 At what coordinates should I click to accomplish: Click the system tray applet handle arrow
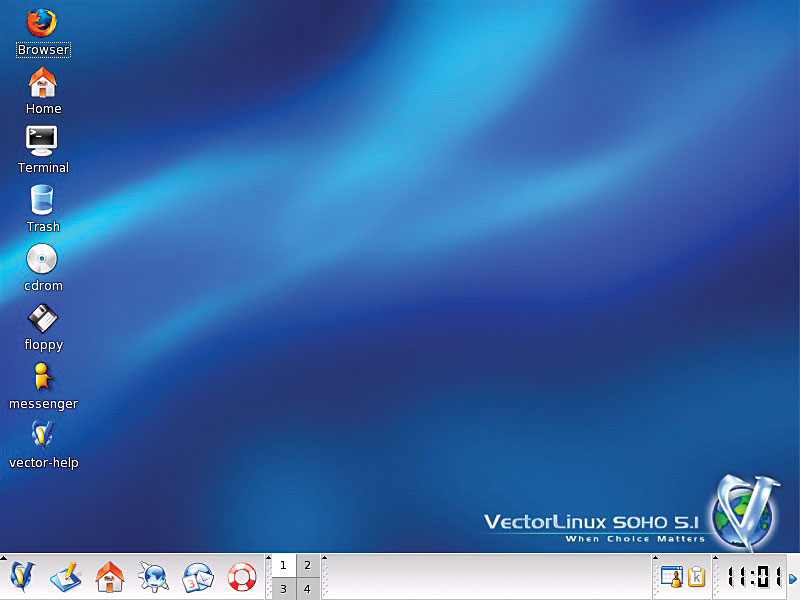[656, 558]
